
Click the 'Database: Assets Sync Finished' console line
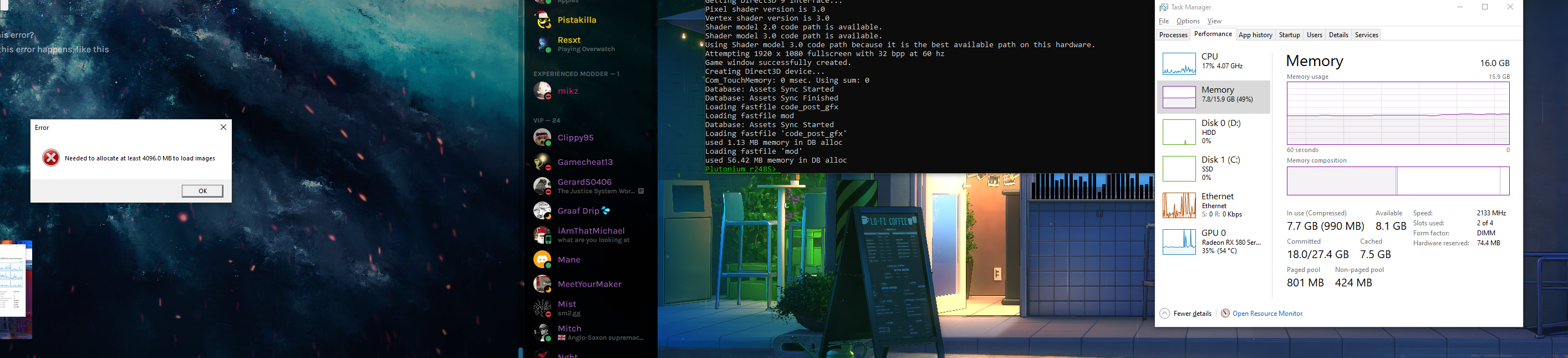771,98
